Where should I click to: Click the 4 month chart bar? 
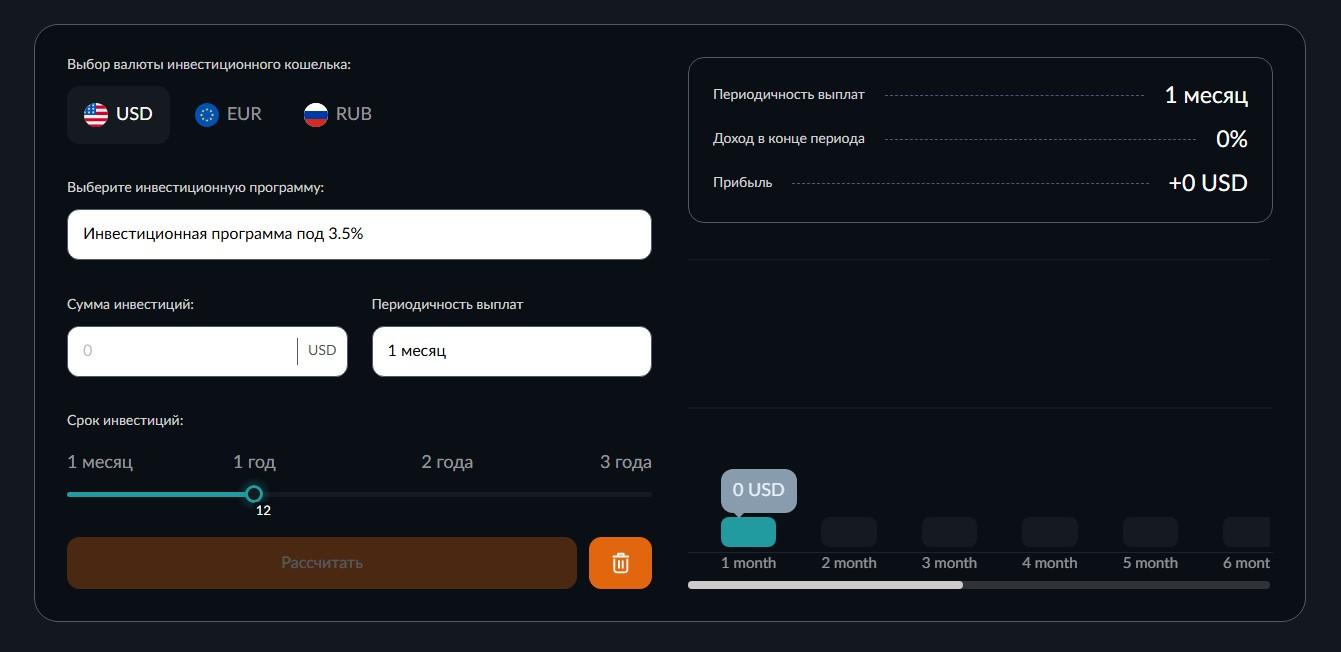(1049, 532)
